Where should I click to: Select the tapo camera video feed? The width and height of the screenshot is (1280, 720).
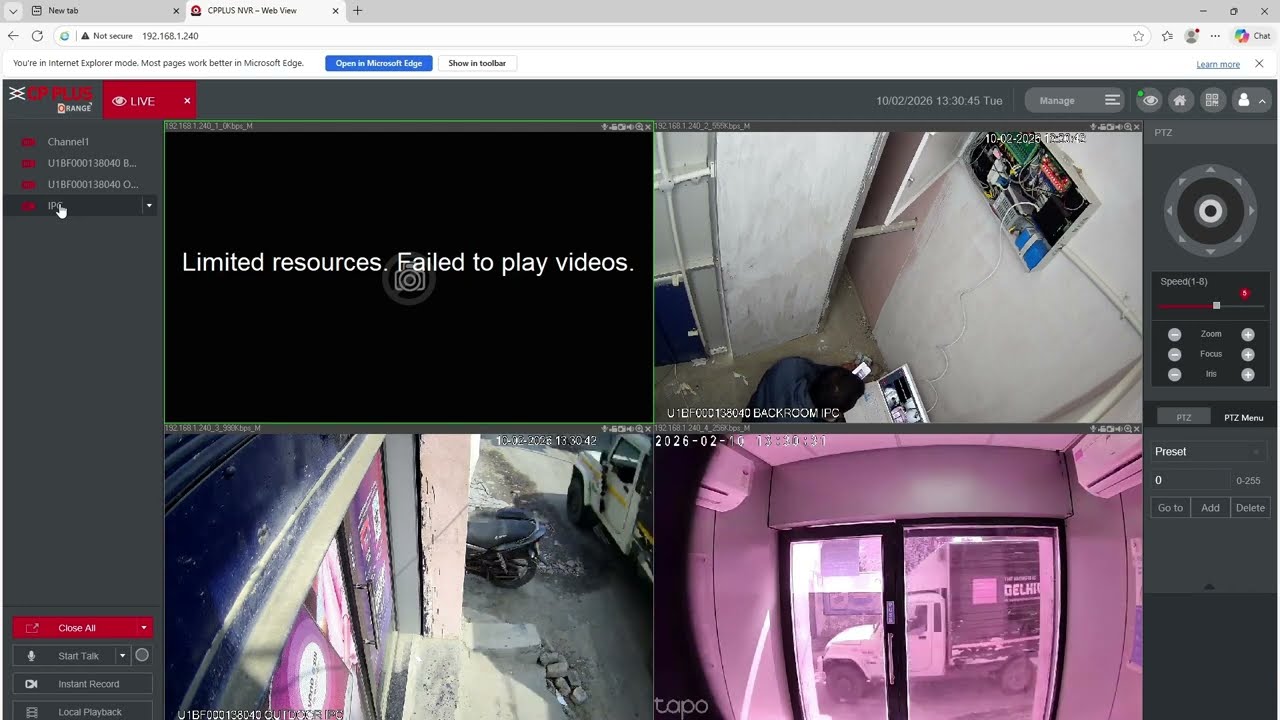[898, 577]
